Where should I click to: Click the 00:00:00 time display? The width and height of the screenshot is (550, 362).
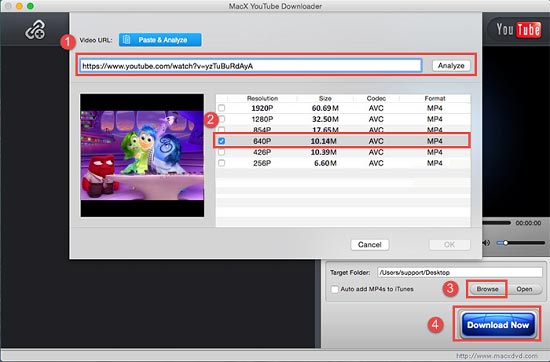pos(528,223)
